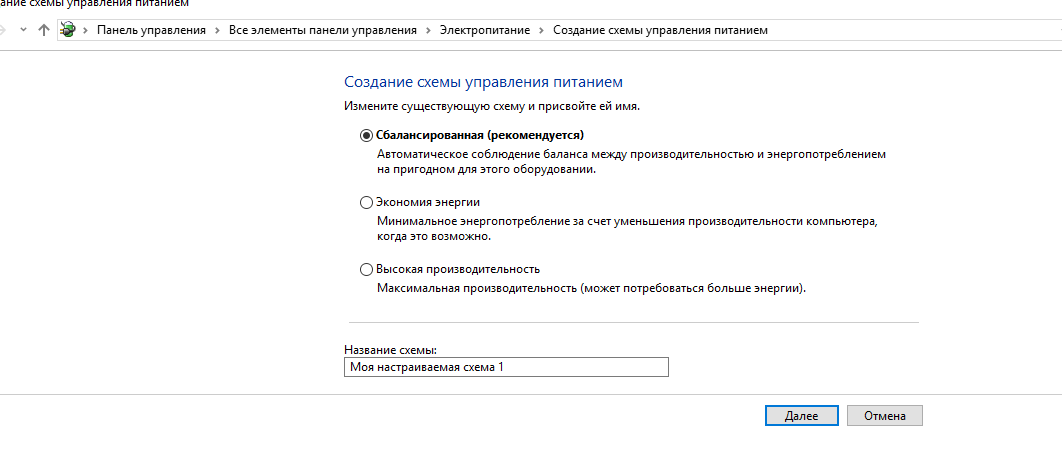Go to Панель управления breadcrumb
1062x464 pixels.
(151, 30)
